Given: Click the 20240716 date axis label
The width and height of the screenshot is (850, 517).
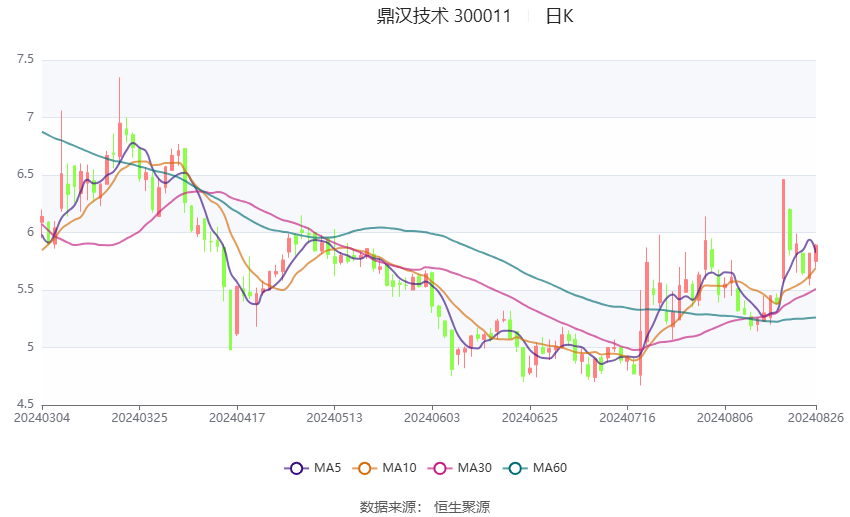Looking at the screenshot, I should pos(627,418).
